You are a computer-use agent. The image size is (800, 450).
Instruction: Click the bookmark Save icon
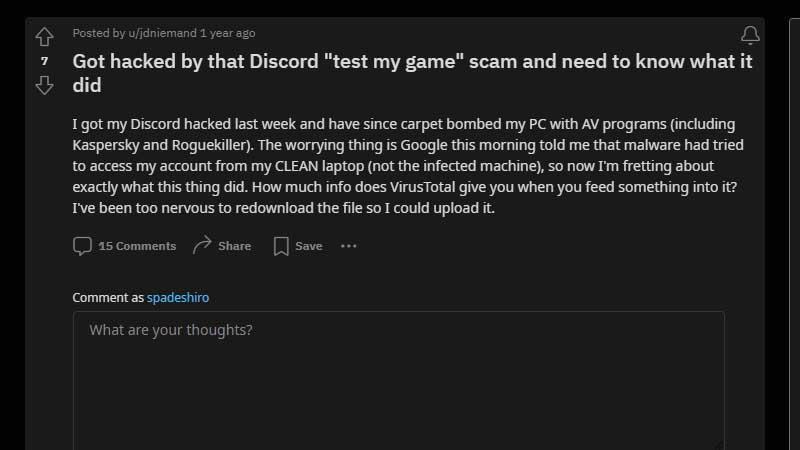coord(281,246)
